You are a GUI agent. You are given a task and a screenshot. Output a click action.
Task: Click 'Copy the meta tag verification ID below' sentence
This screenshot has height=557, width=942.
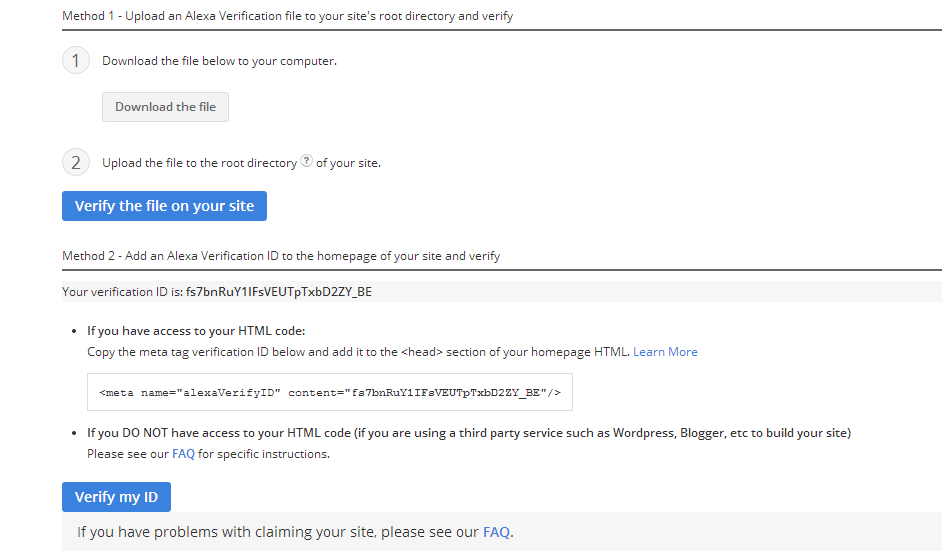point(359,352)
